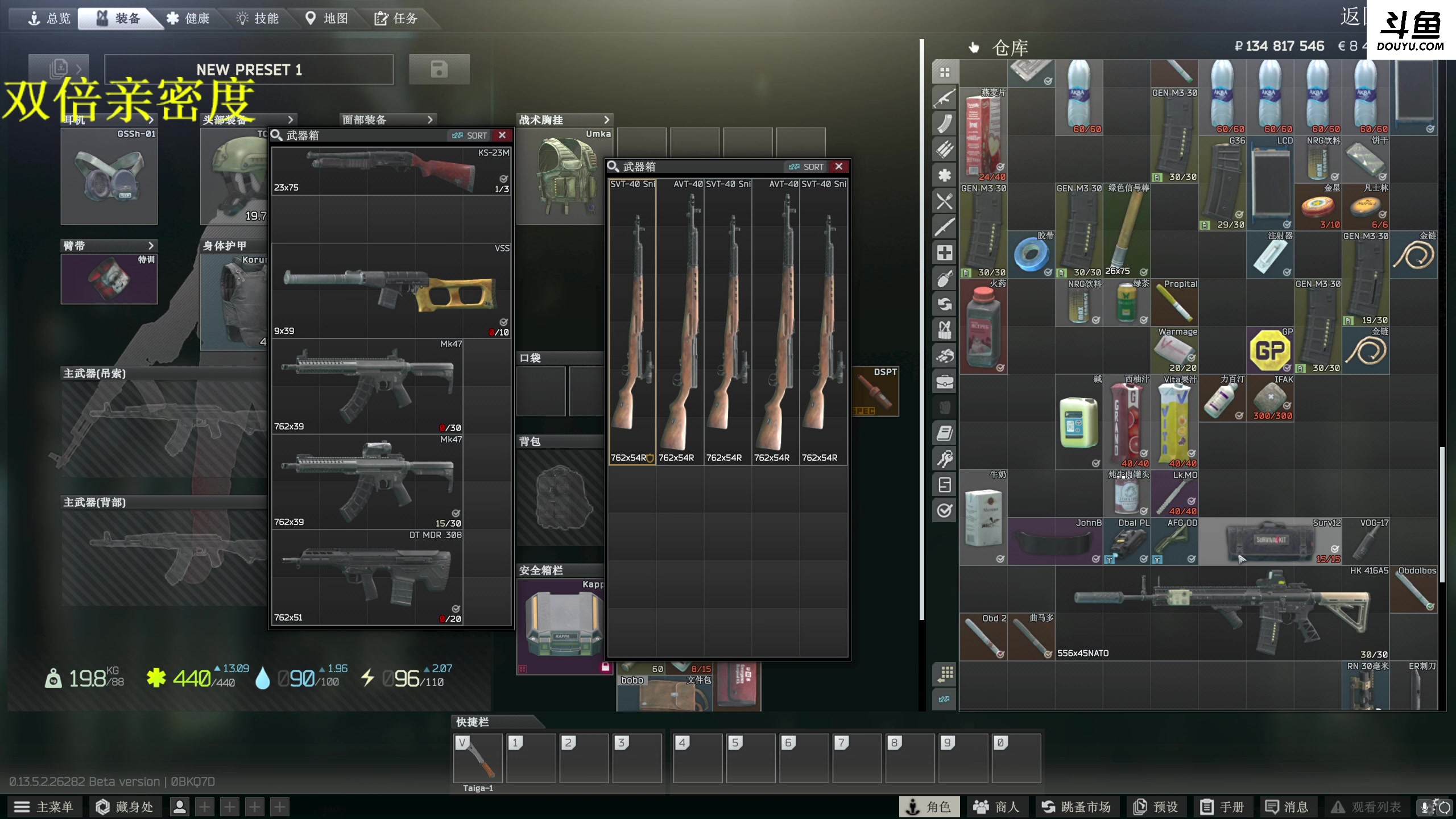
Task: Open the 任务 tasks tab
Action: 396,19
